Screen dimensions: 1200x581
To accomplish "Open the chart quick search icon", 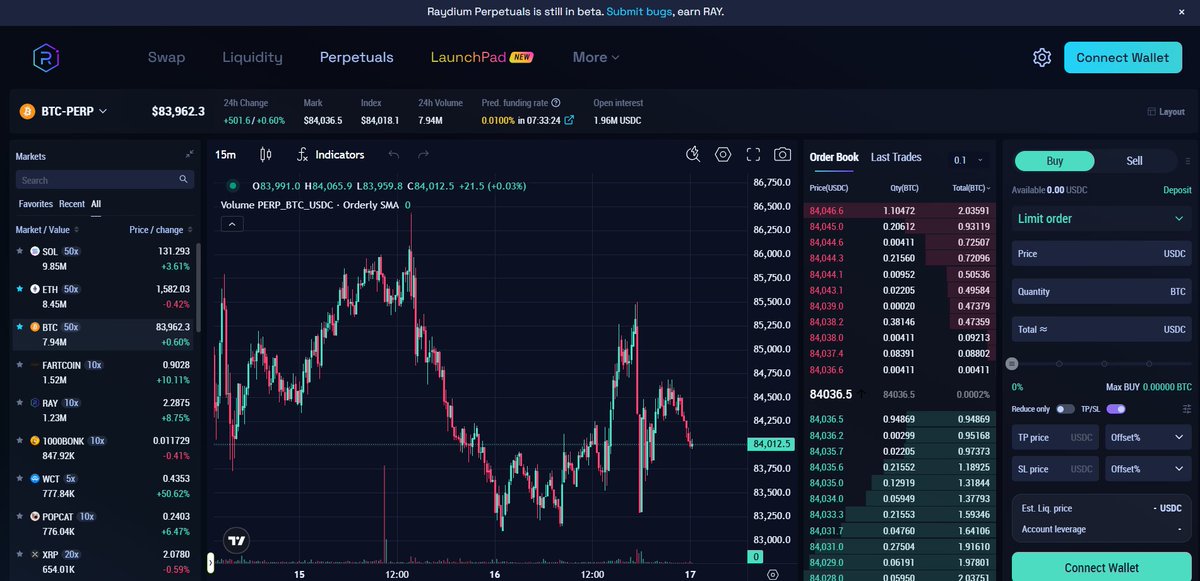I will point(693,154).
